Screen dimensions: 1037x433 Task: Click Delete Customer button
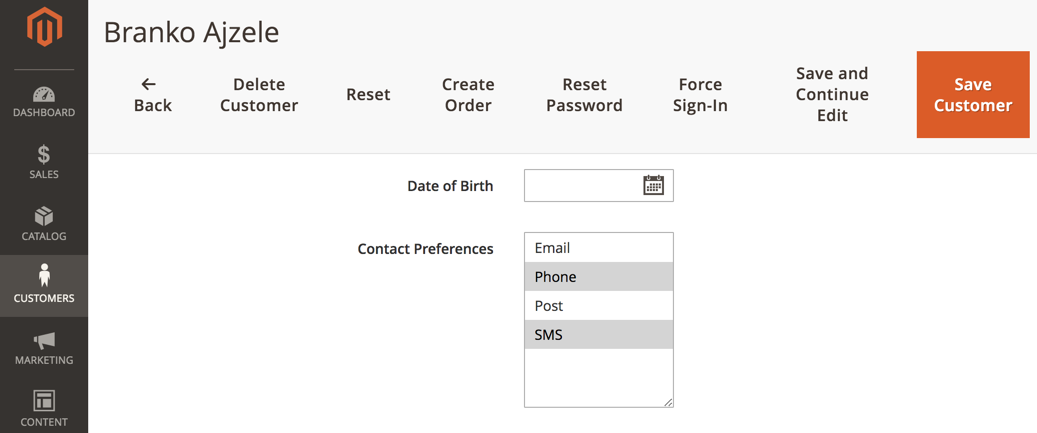pyautogui.click(x=259, y=95)
